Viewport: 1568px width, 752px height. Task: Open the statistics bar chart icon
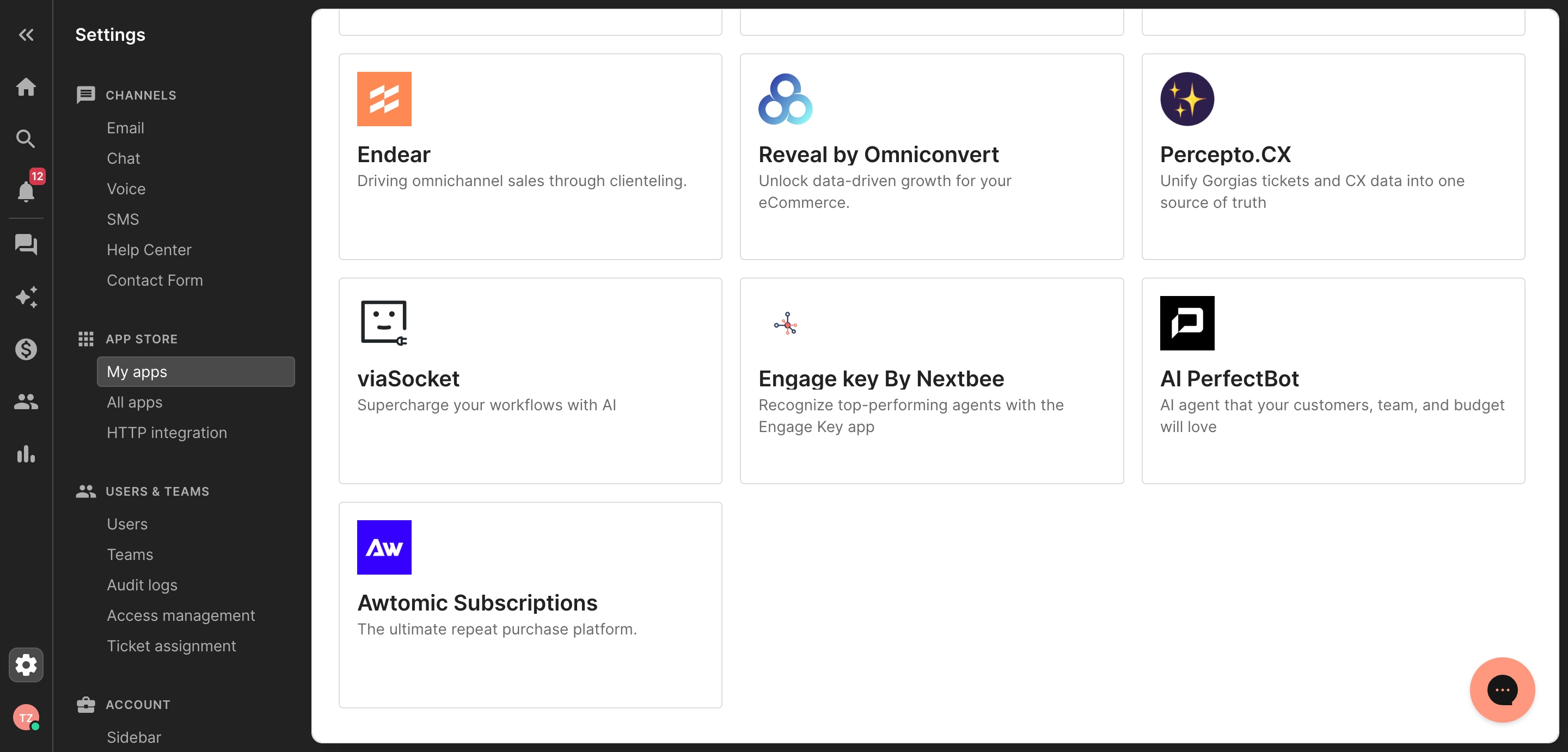point(26,454)
